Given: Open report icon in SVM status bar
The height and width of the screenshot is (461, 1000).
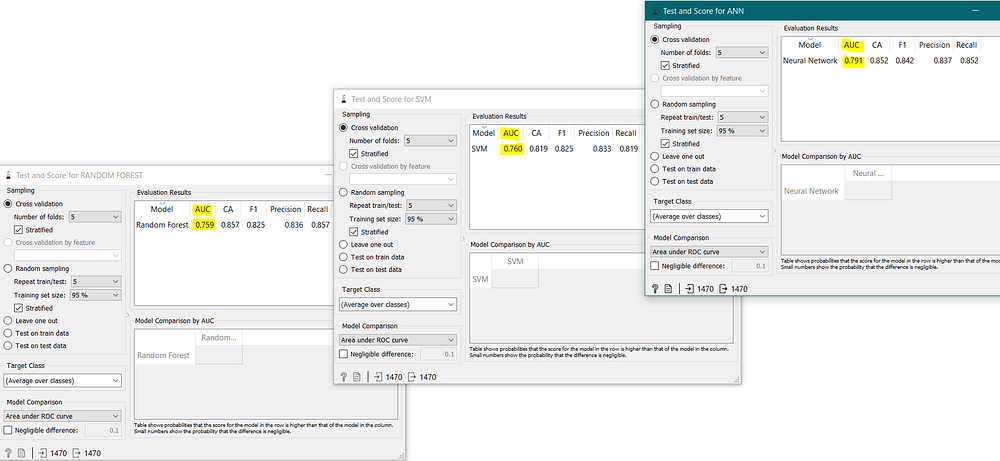Looking at the screenshot, I should click(357, 377).
